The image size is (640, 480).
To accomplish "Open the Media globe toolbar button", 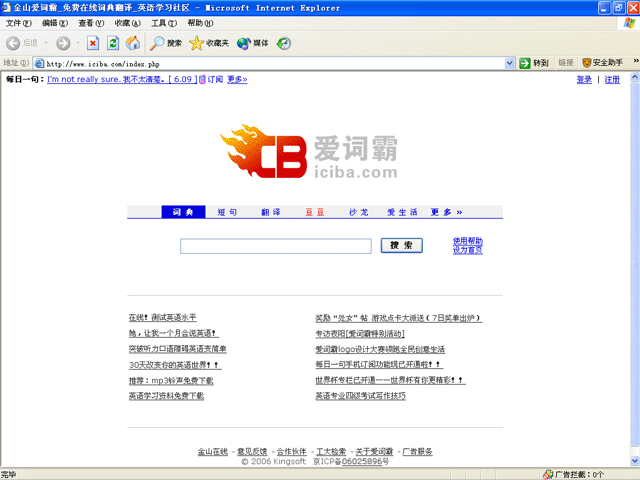I will point(253,43).
